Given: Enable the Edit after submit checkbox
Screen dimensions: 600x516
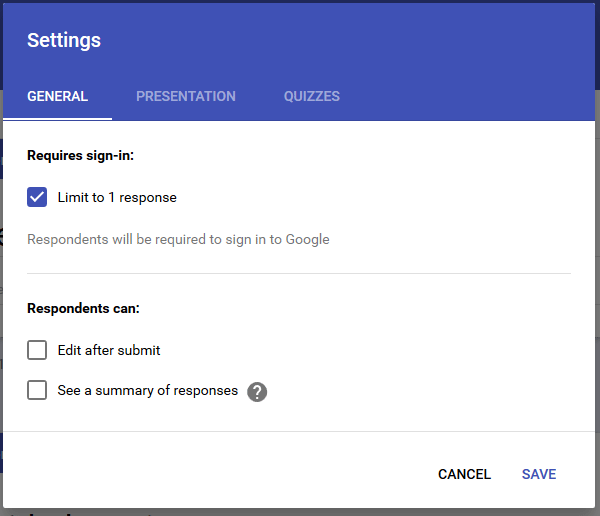Looking at the screenshot, I should pyautogui.click(x=37, y=350).
